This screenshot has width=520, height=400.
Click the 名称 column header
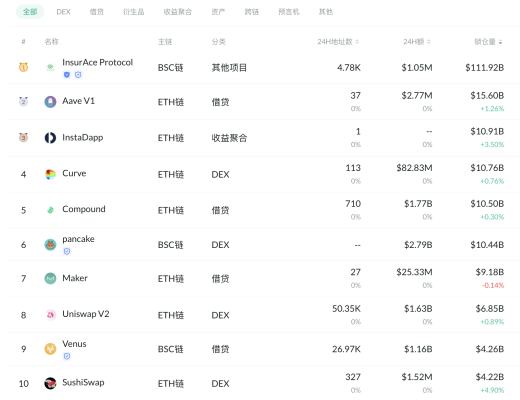point(51,42)
